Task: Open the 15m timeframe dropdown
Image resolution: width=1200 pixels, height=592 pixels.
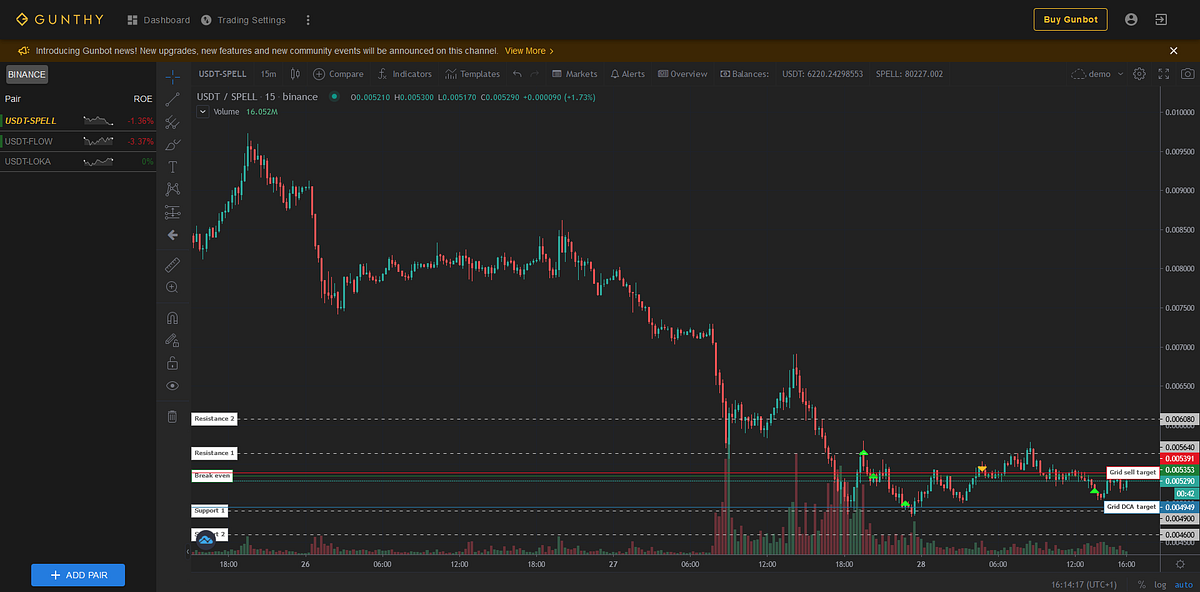Action: (268, 73)
